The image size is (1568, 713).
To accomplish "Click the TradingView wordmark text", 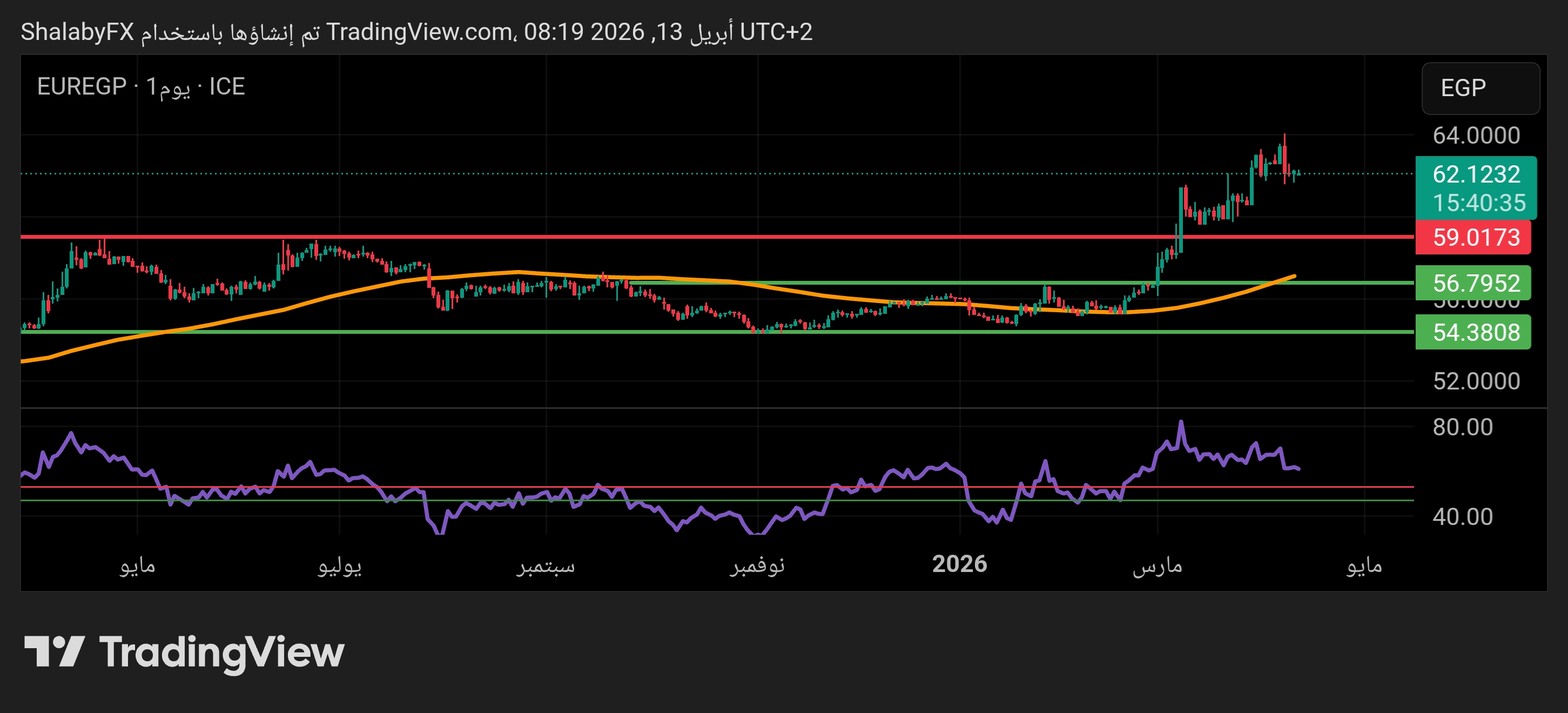I will tap(221, 653).
